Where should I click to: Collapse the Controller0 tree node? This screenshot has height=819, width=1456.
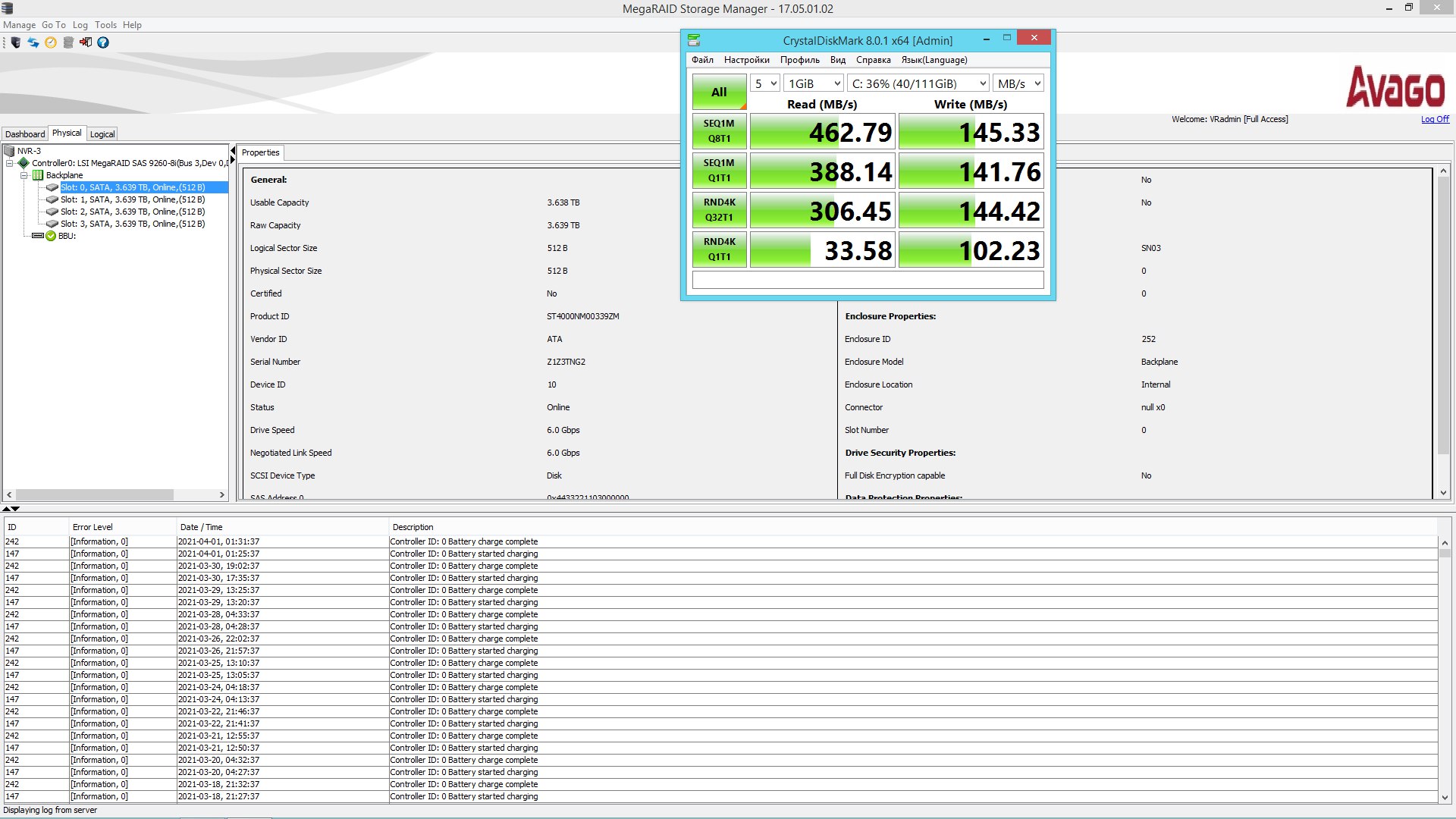[10, 163]
